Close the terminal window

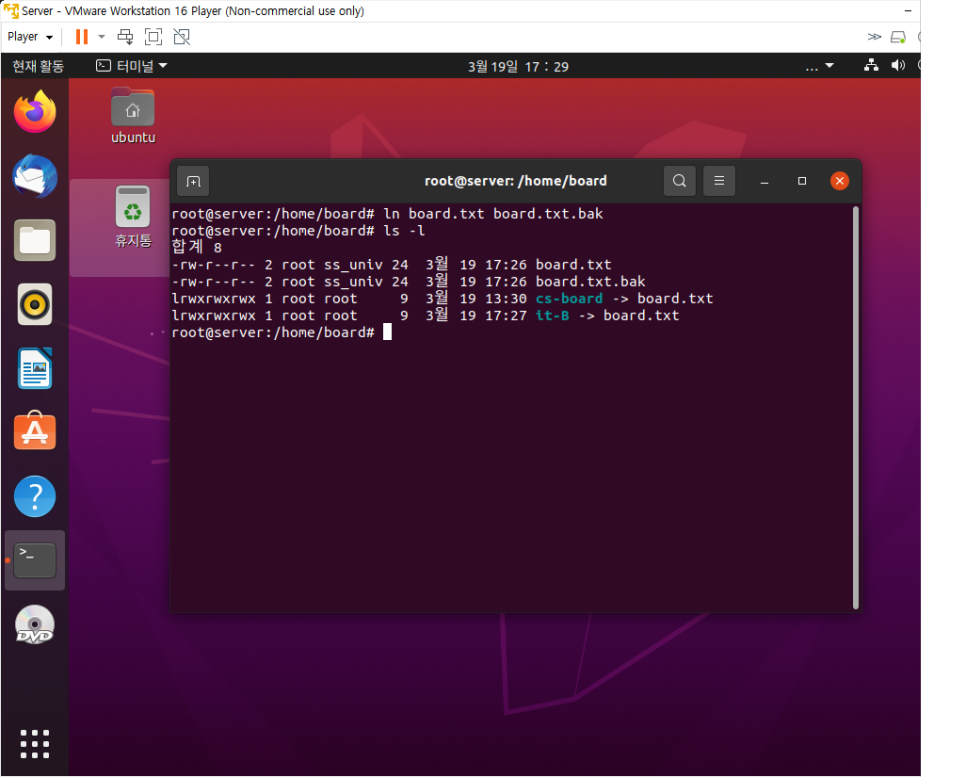[839, 181]
